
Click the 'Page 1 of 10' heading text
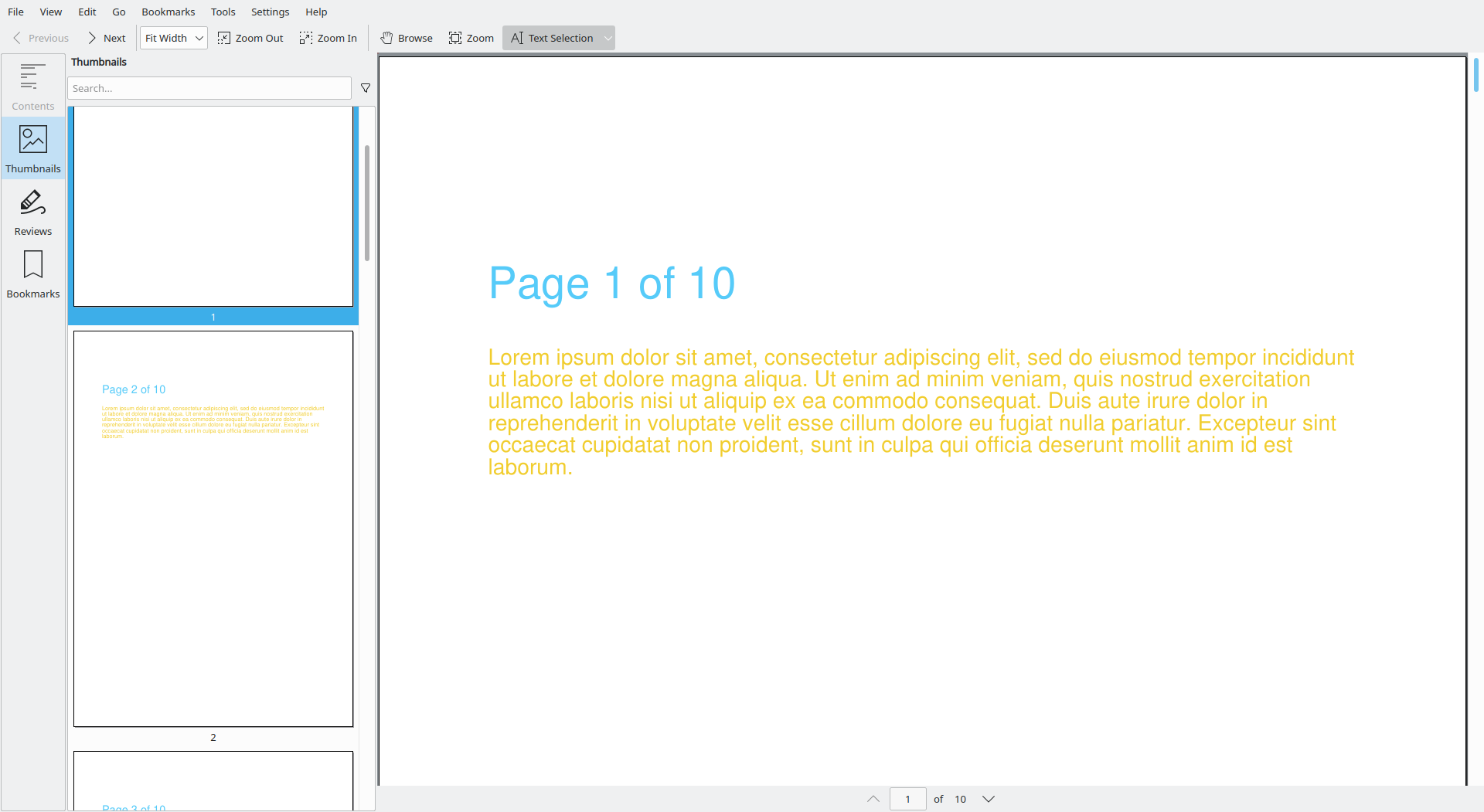click(612, 284)
